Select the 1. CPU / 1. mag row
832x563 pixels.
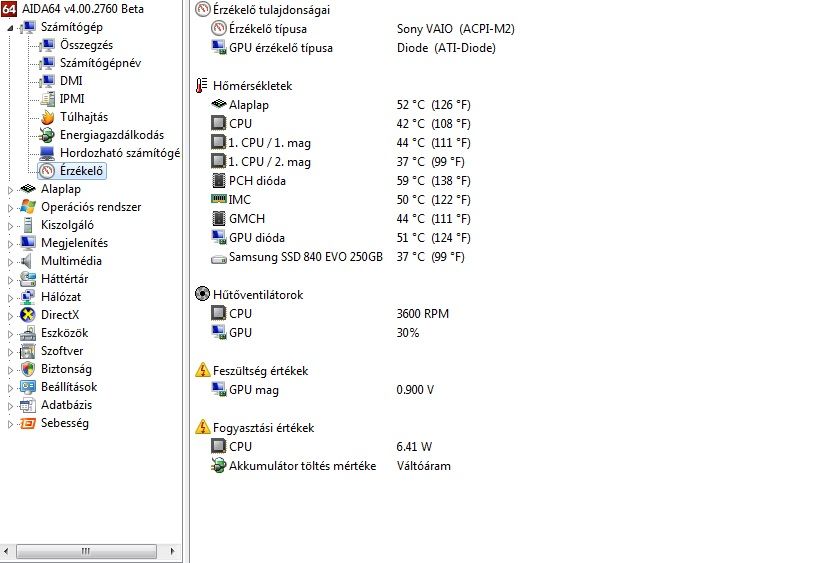coord(341,143)
